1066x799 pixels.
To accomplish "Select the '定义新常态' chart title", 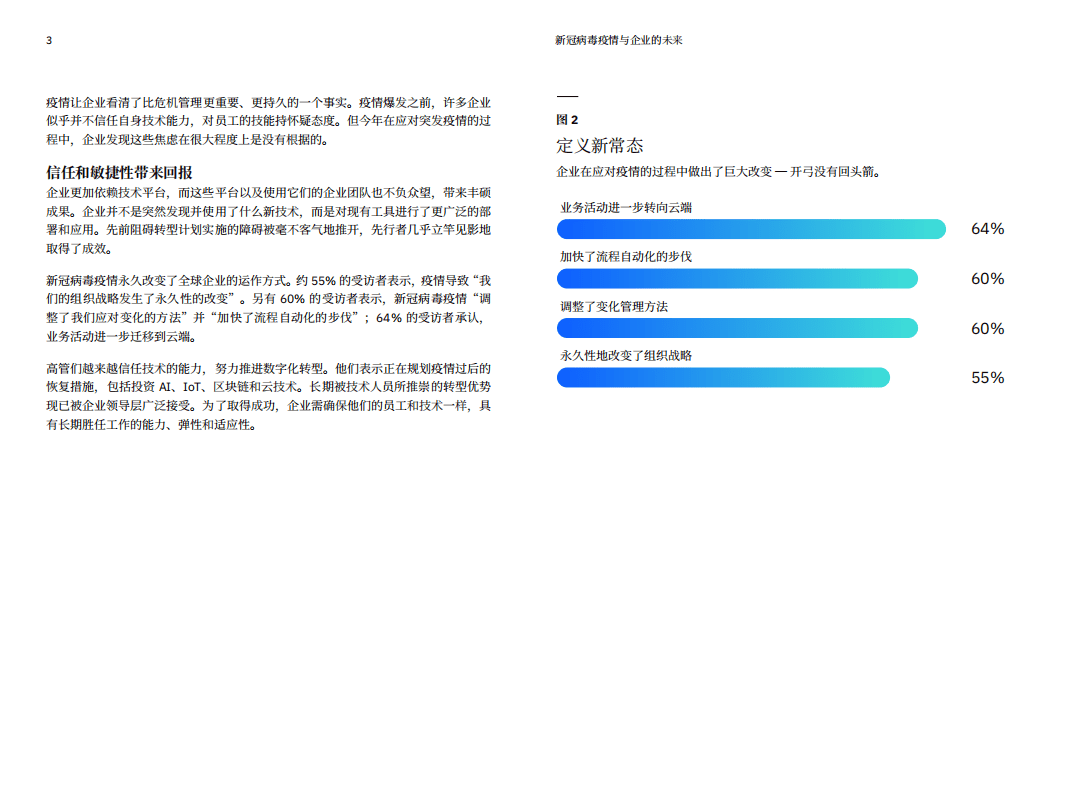I will (x=601, y=146).
